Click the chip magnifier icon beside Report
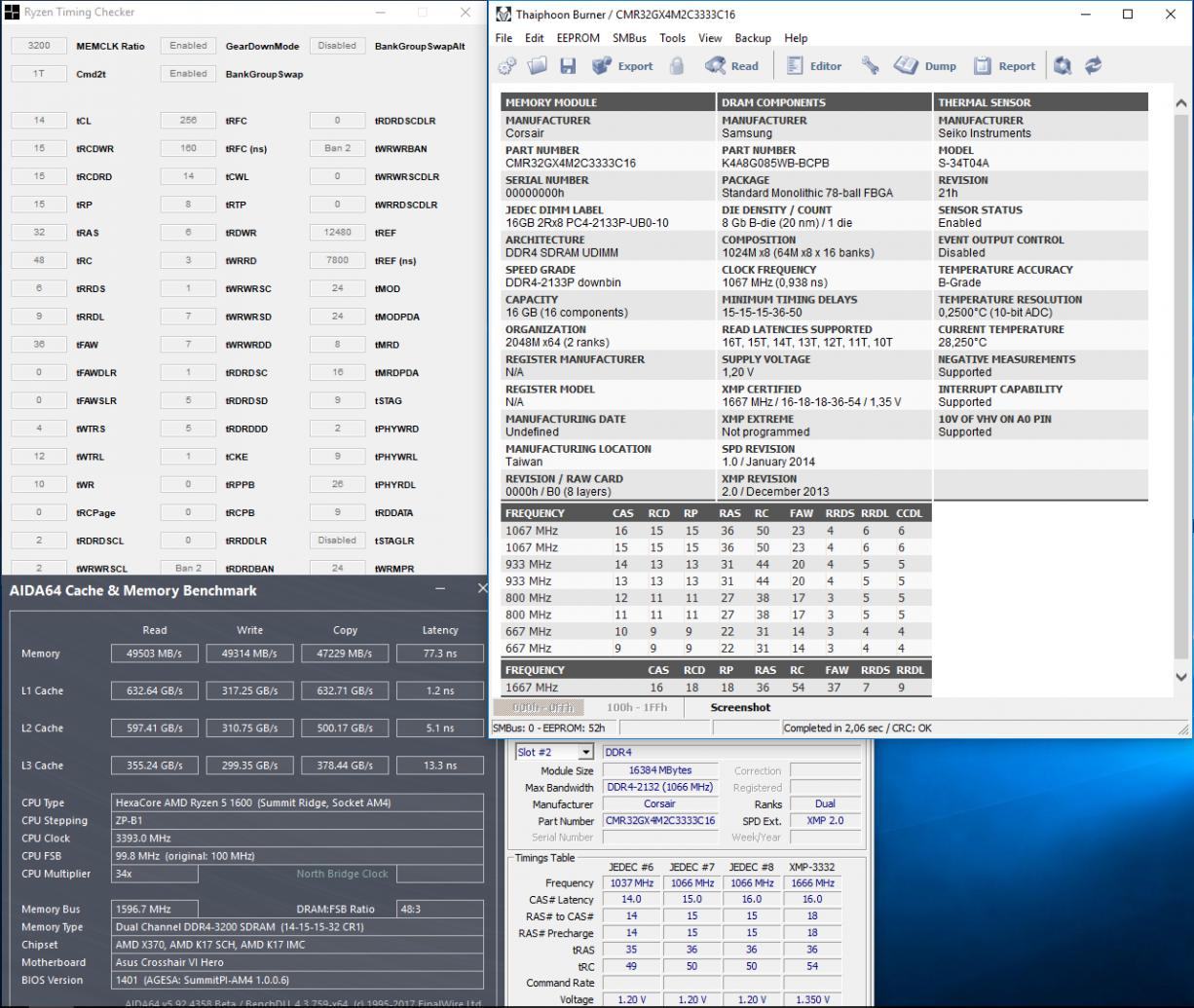This screenshot has width=1194, height=1008. pos(1063,66)
